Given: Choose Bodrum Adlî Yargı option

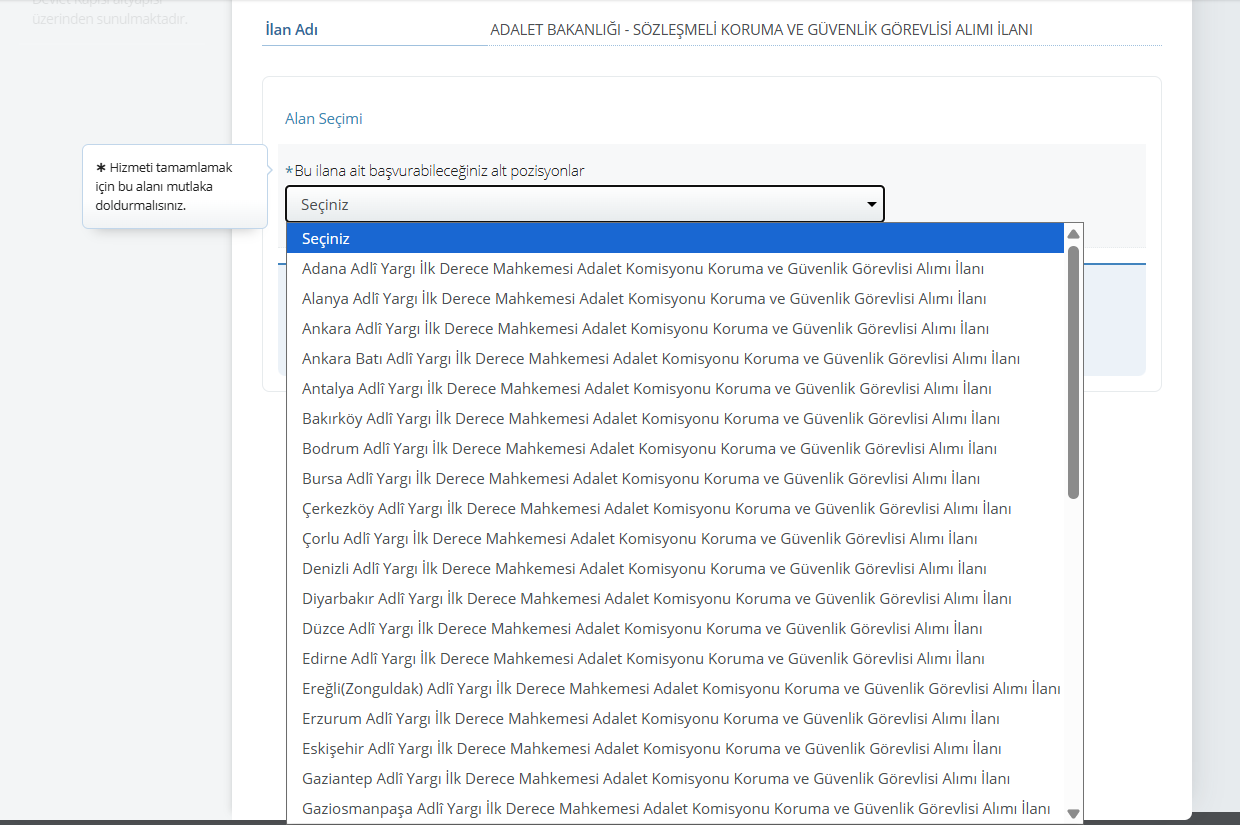Looking at the screenshot, I should [x=675, y=449].
